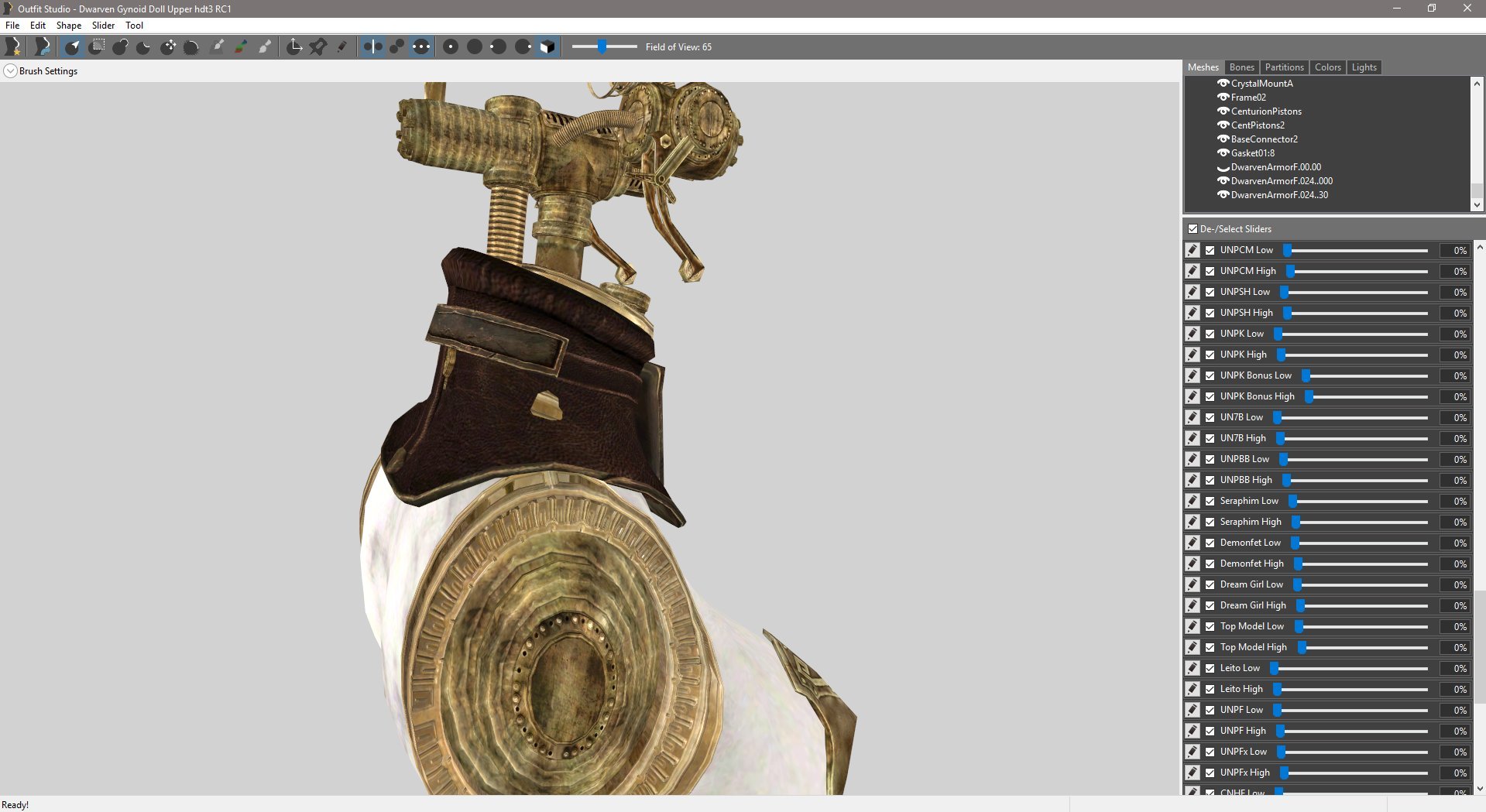Toggle the white cube view icon
This screenshot has height=812, width=1486.
[x=547, y=46]
